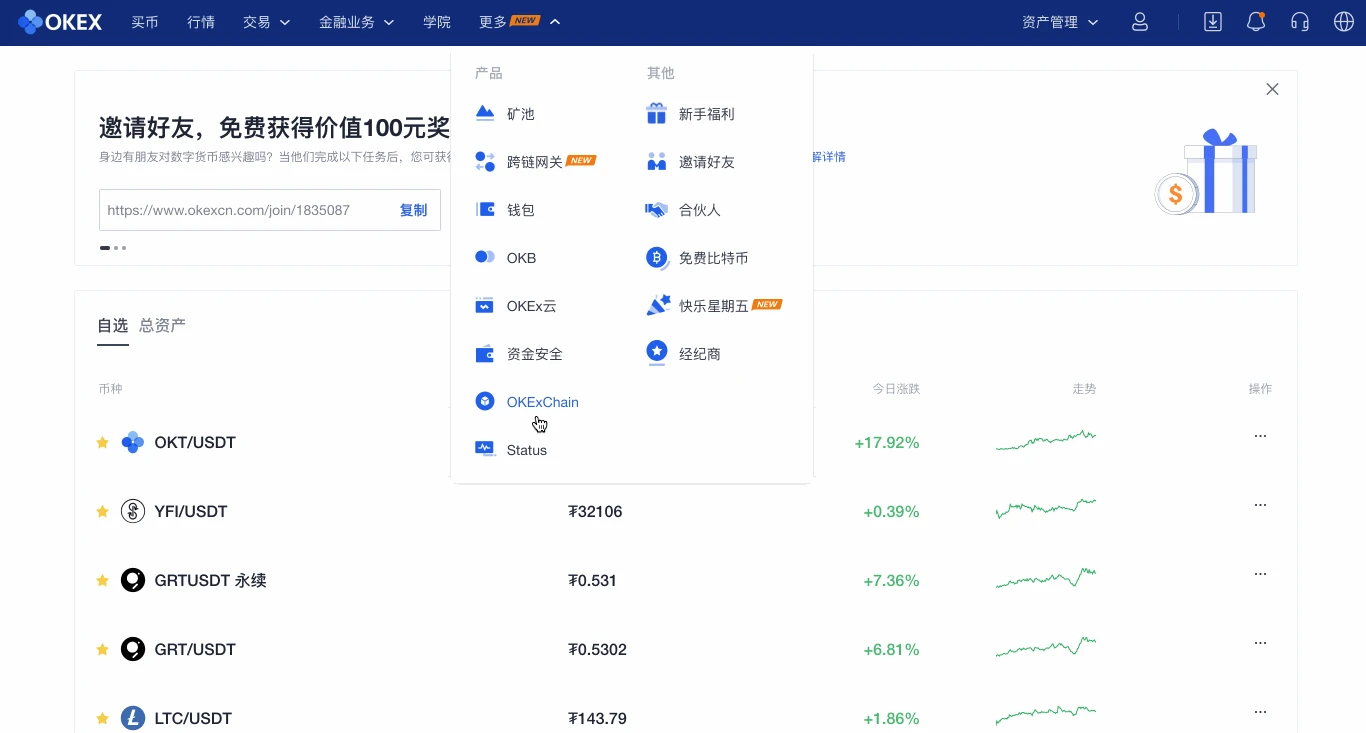1366x733 pixels.
Task: Open more options for GRT/USDT row
Action: [x=1260, y=643]
